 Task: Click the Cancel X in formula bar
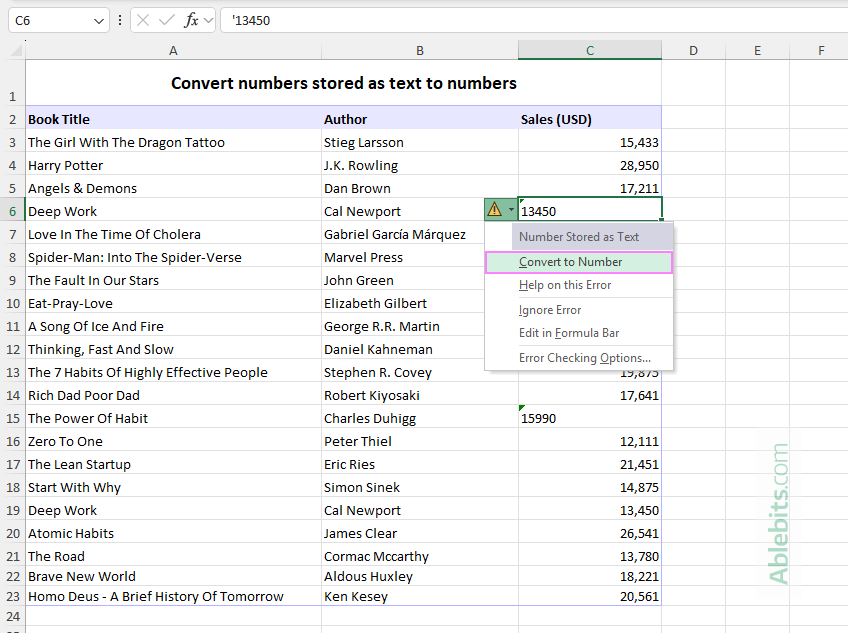(x=143, y=21)
